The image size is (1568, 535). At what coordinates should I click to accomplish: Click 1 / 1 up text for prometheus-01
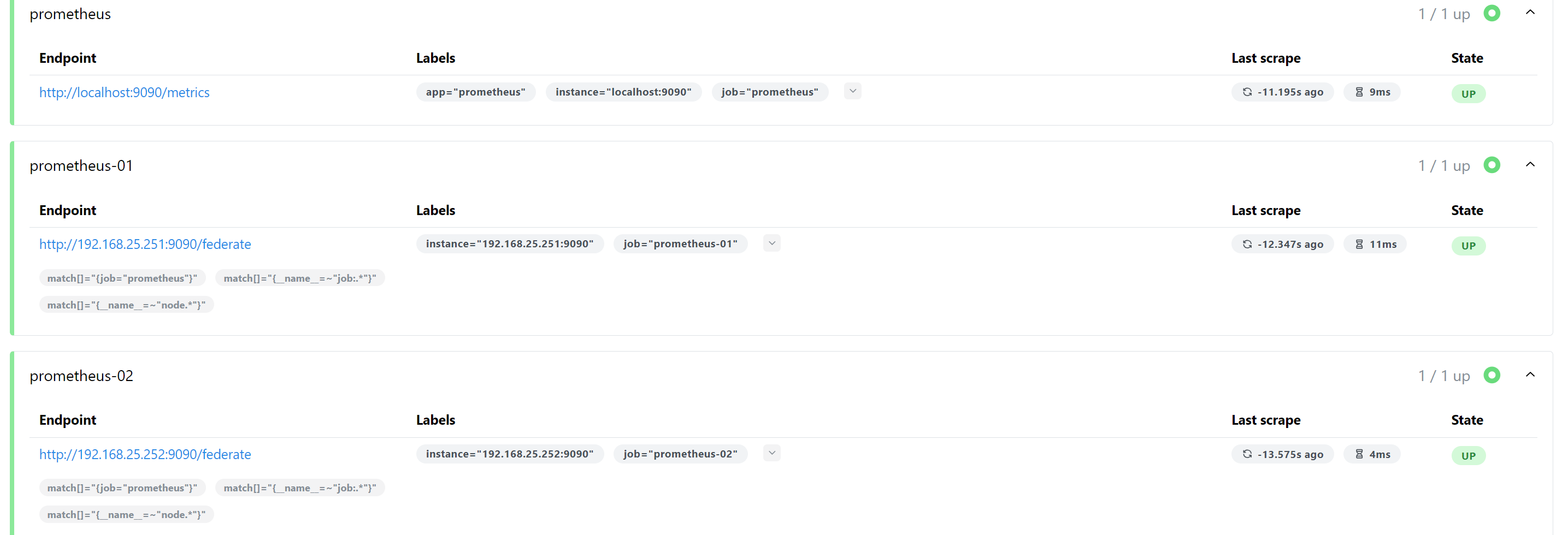tap(1444, 165)
